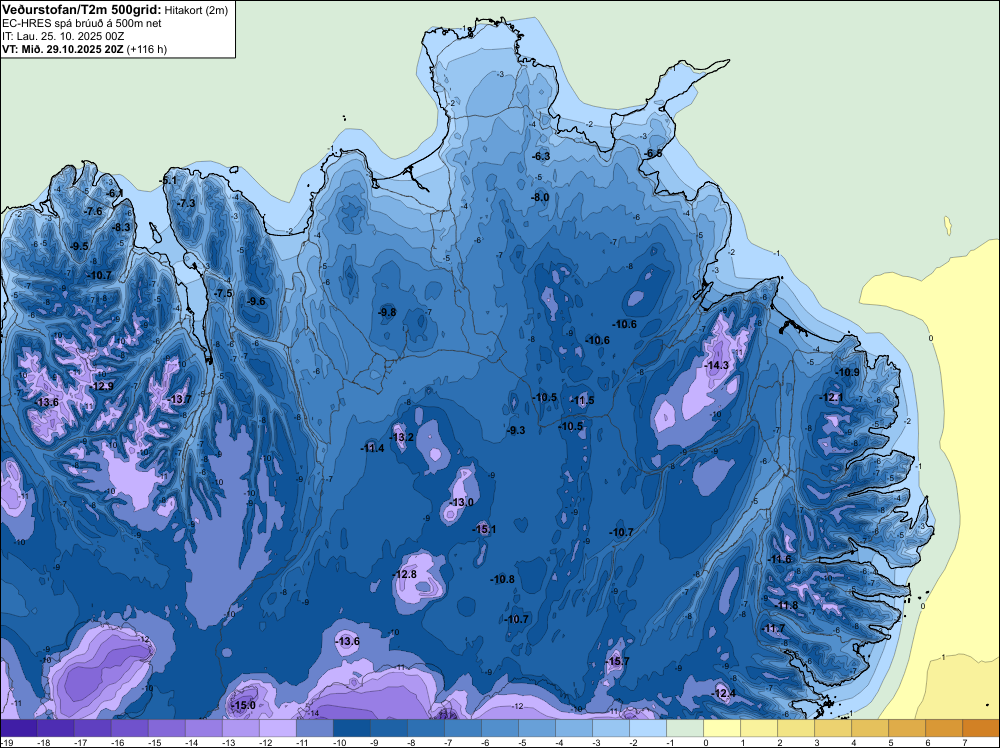Screen dimensions: 1000x748
Task: Click the -11.7 temperature label
Action: tap(774, 629)
